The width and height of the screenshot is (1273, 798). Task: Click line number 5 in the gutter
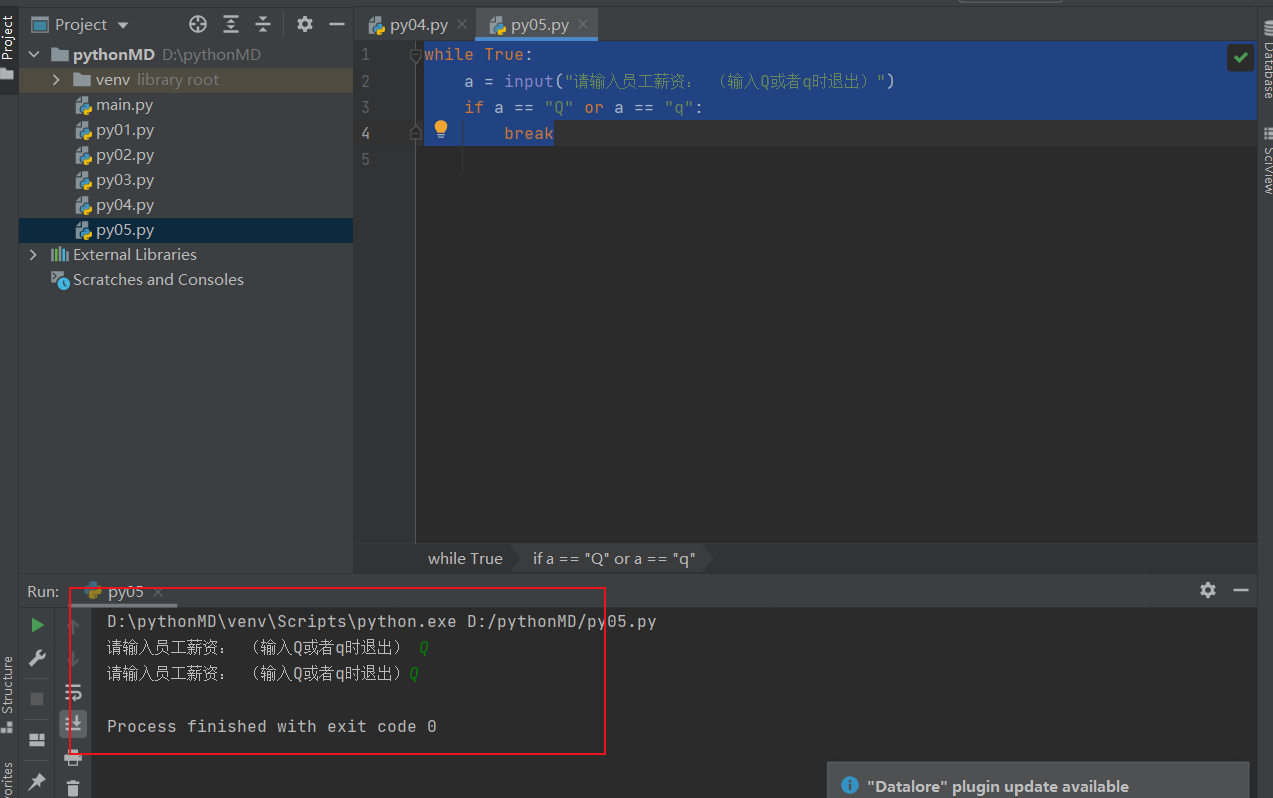tap(366, 159)
